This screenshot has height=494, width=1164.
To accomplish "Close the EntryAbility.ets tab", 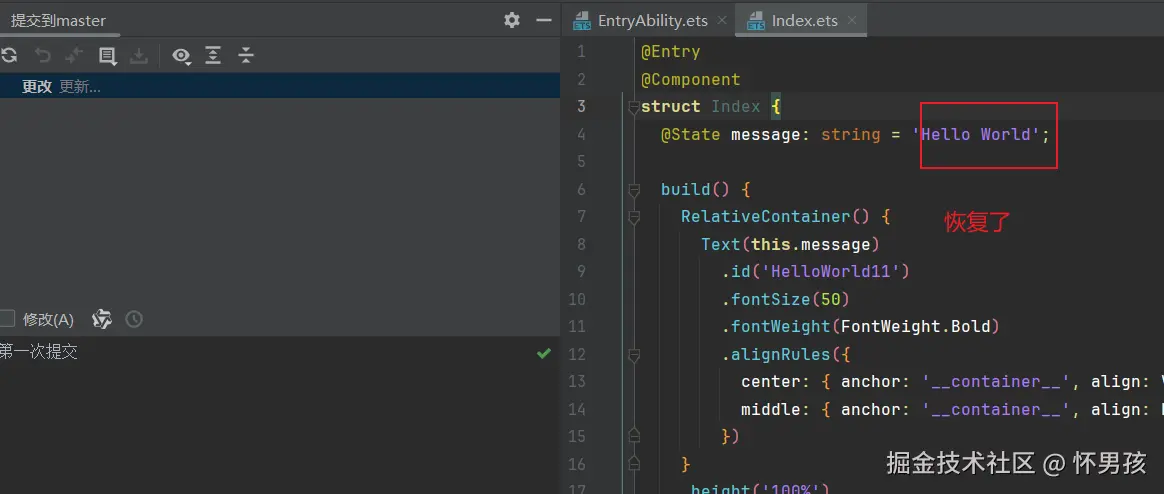I will 722,21.
